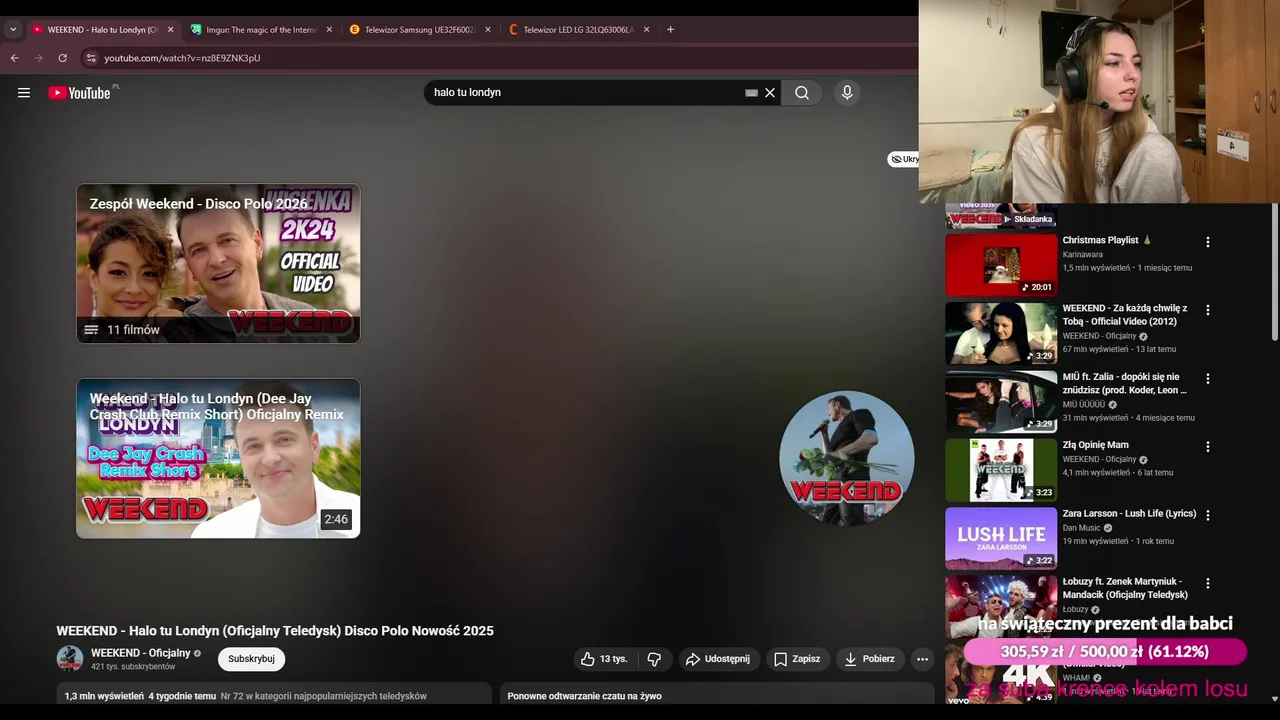Go forward with browser forward arrow
Screen dimensions: 1280x720
tap(38, 58)
